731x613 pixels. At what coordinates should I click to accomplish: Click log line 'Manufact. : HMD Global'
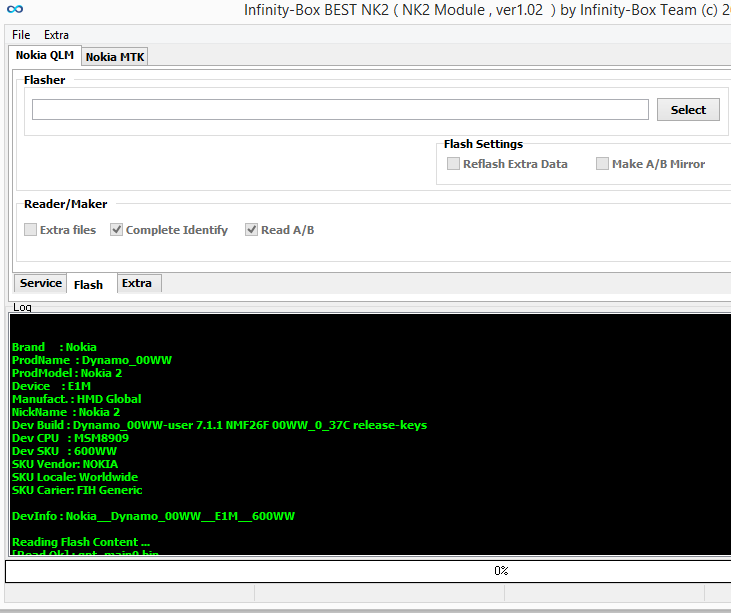(76, 399)
